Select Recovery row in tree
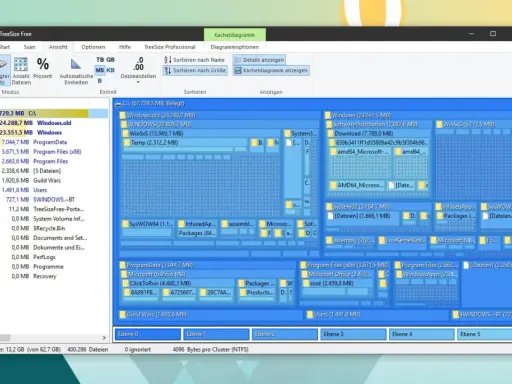The image size is (512, 384). (x=54, y=276)
